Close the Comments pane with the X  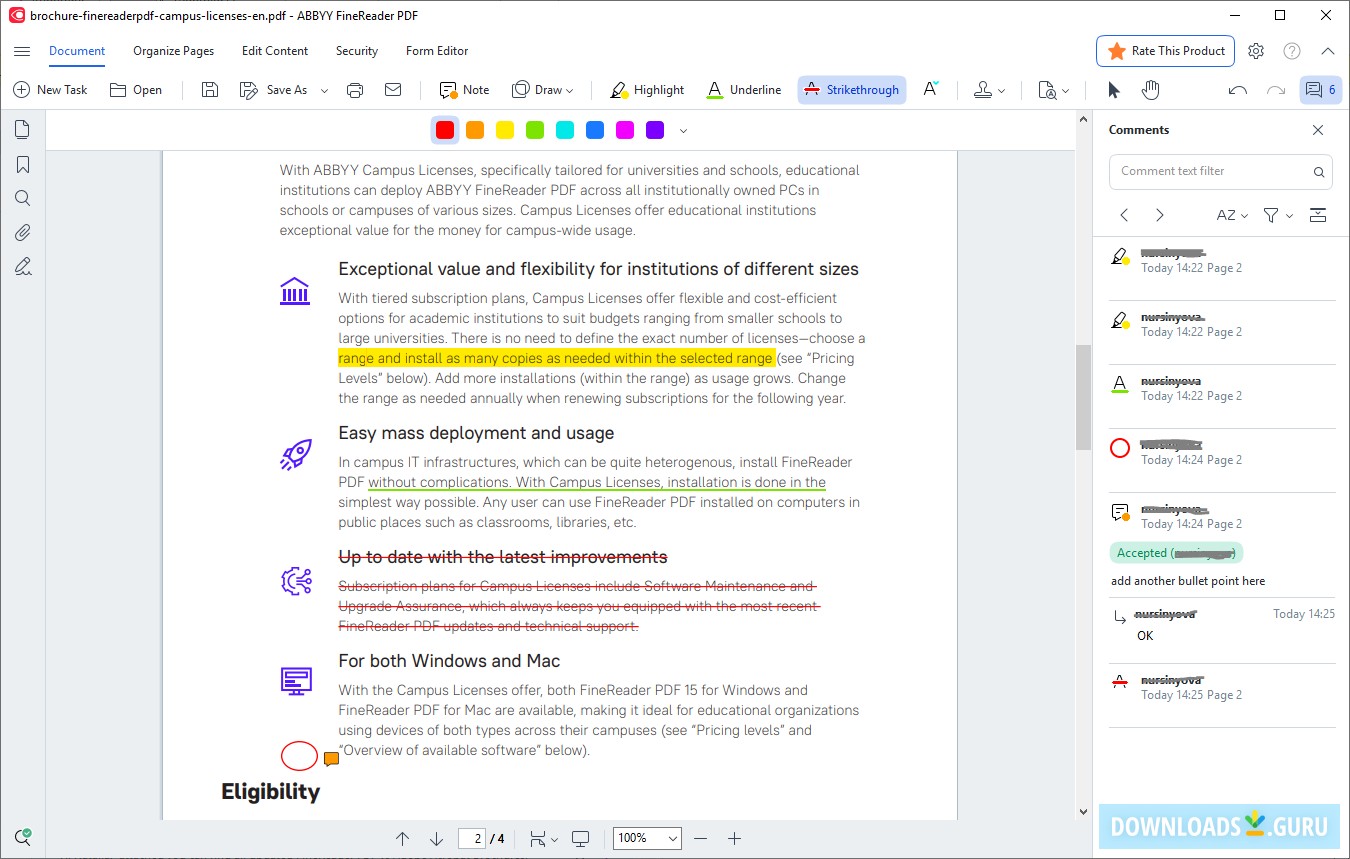(x=1318, y=130)
